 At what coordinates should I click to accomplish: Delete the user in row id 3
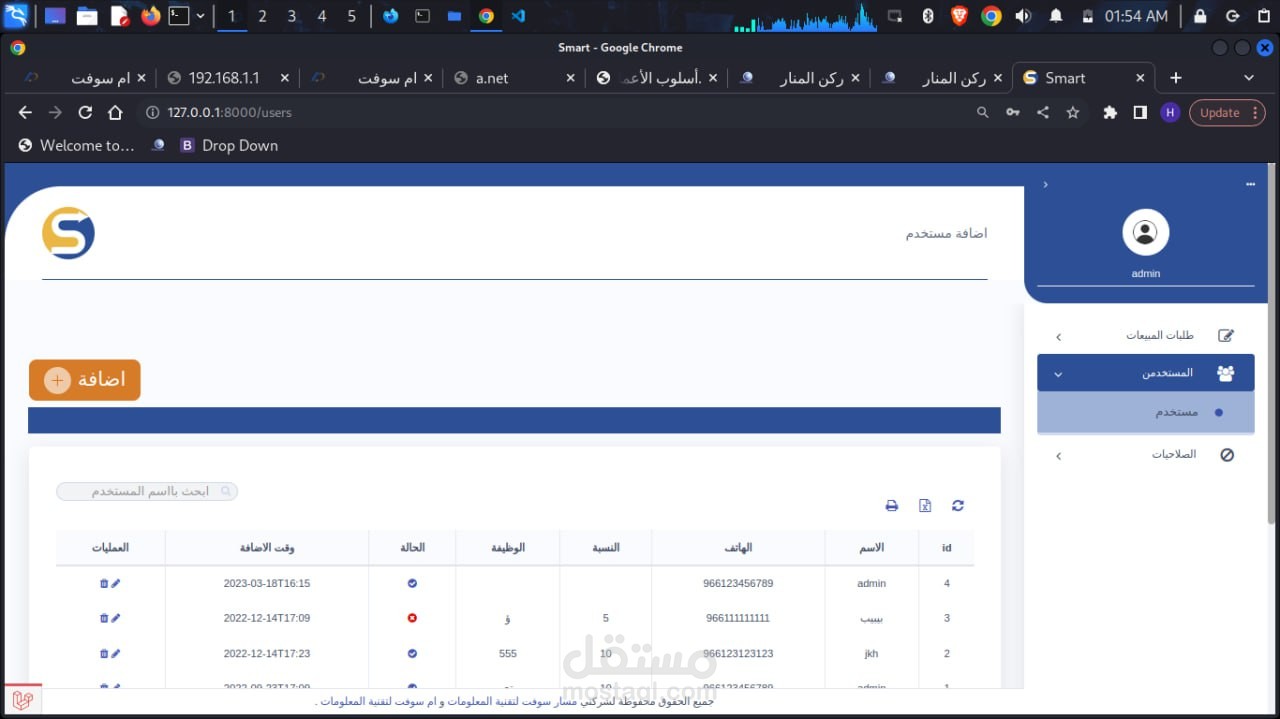click(x=104, y=618)
